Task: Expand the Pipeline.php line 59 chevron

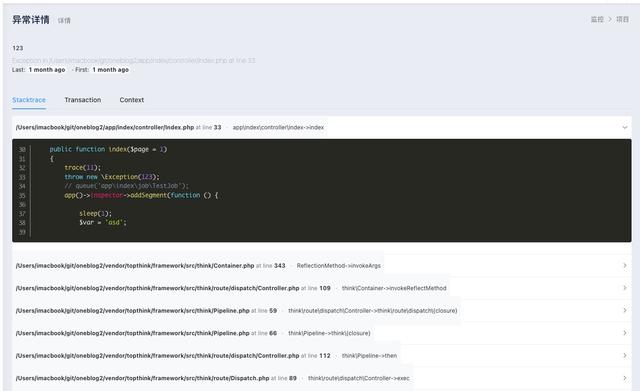Action: pos(624,310)
